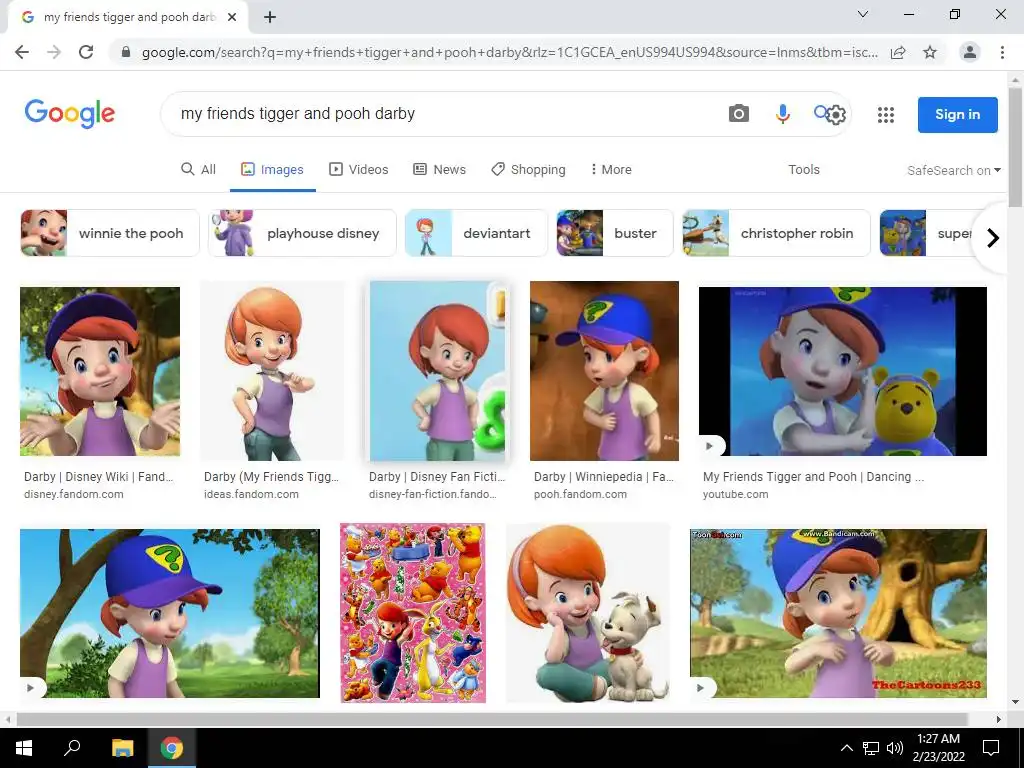Switch to the Videos tab
Image resolution: width=1024 pixels, height=768 pixels.
click(x=359, y=170)
